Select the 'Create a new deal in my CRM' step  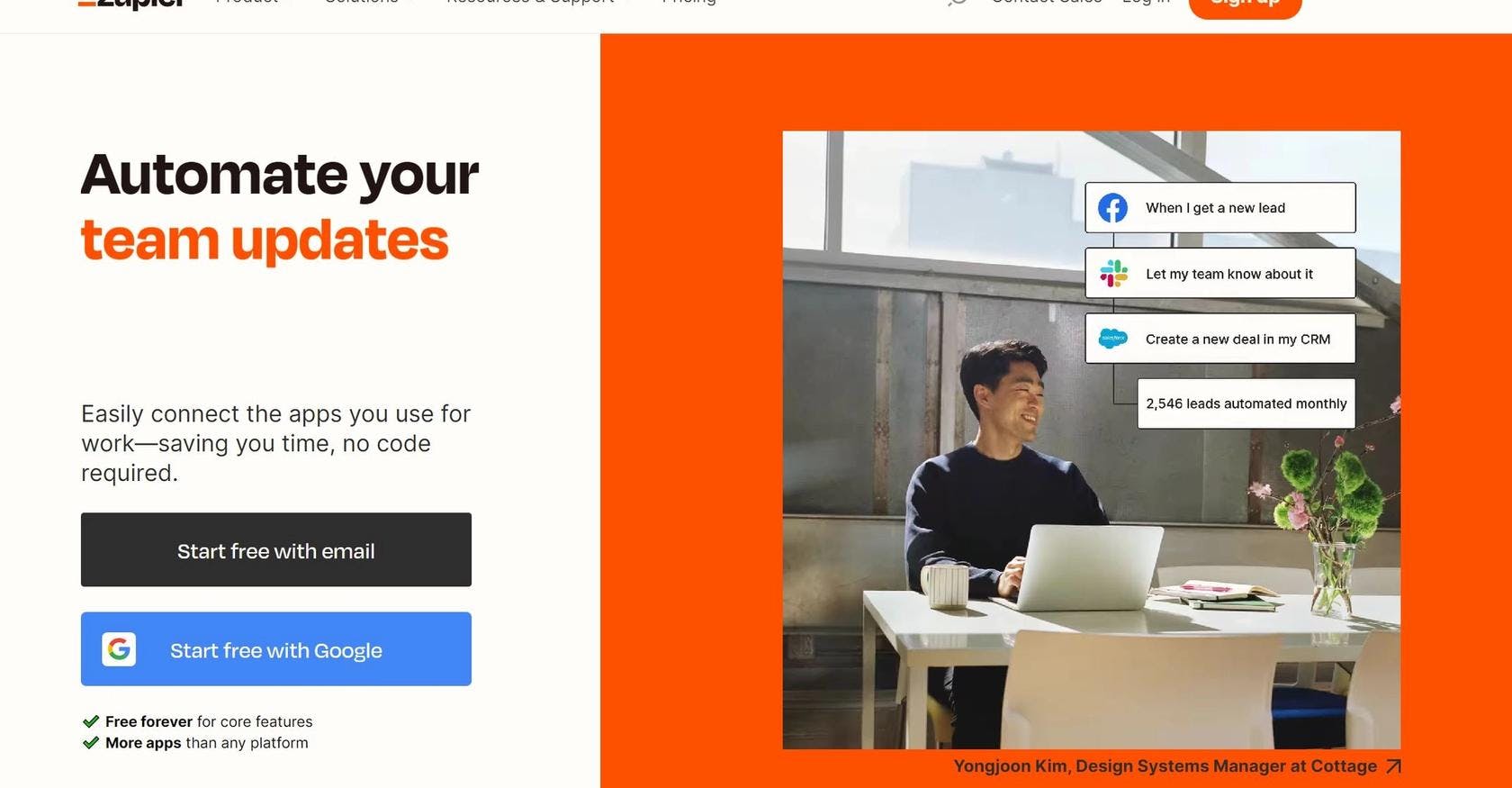tap(1220, 339)
